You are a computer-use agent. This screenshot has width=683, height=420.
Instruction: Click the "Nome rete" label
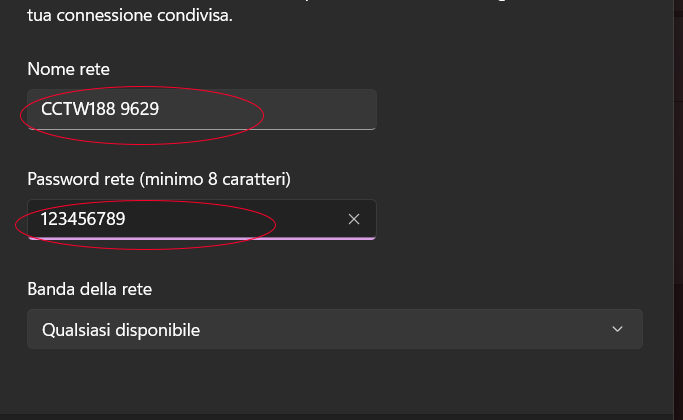[x=68, y=69]
